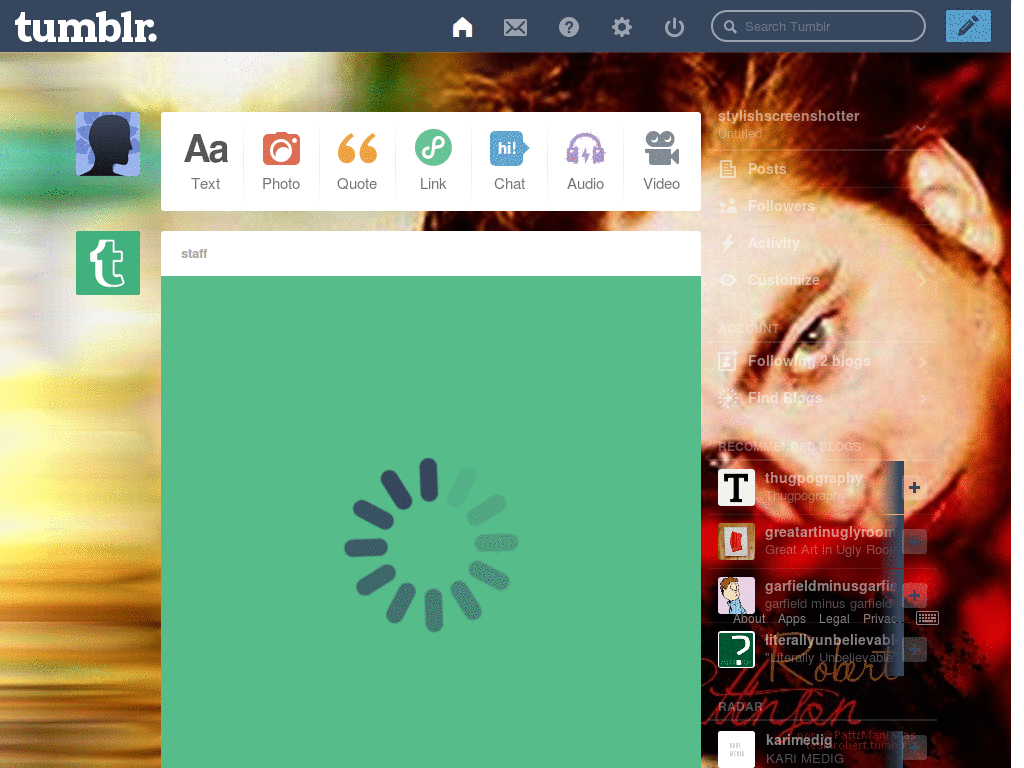Click the Find Blogs sparkle icon
This screenshot has height=768, width=1024.
point(728,398)
